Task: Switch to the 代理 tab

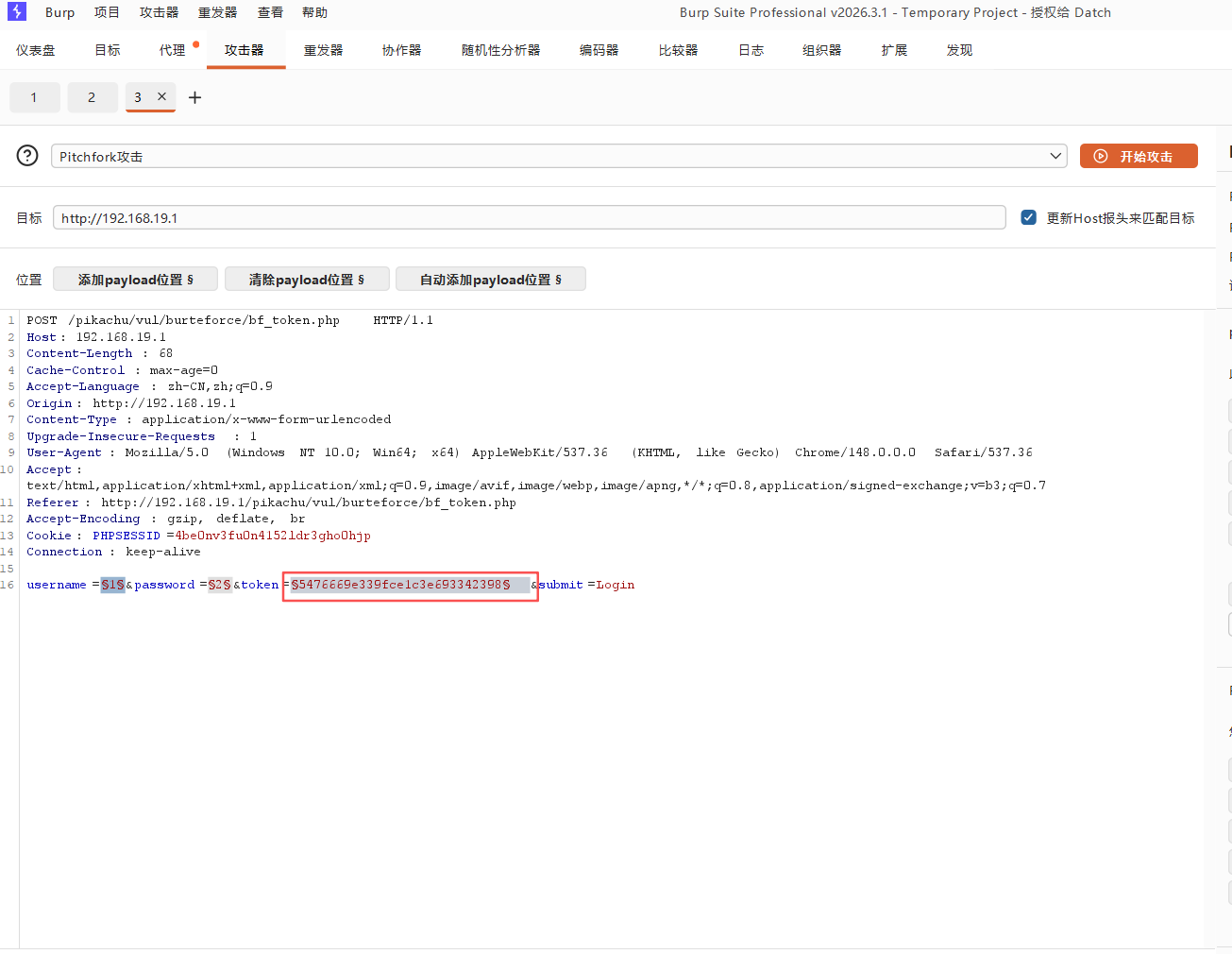Action: click(173, 50)
